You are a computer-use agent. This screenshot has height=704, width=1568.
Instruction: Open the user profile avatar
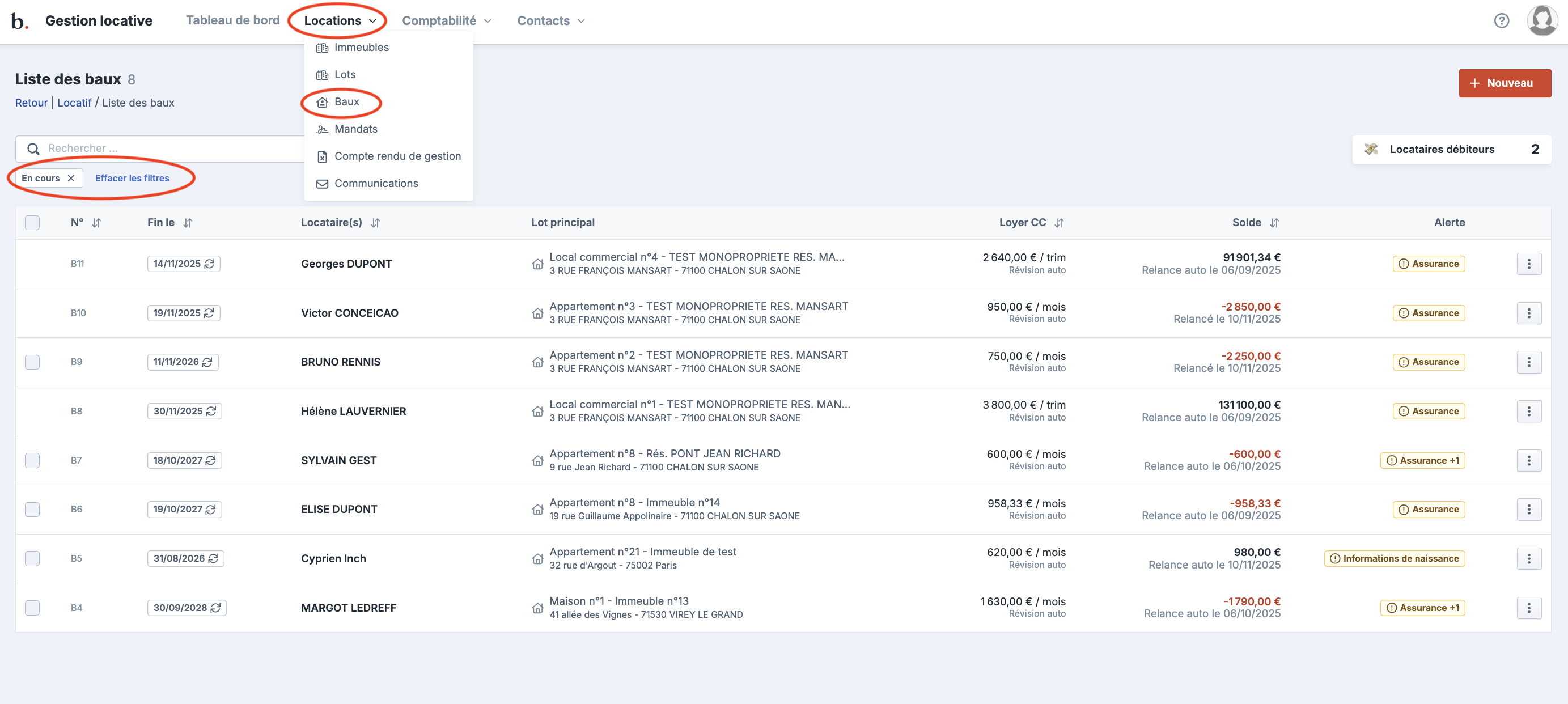(1541, 20)
